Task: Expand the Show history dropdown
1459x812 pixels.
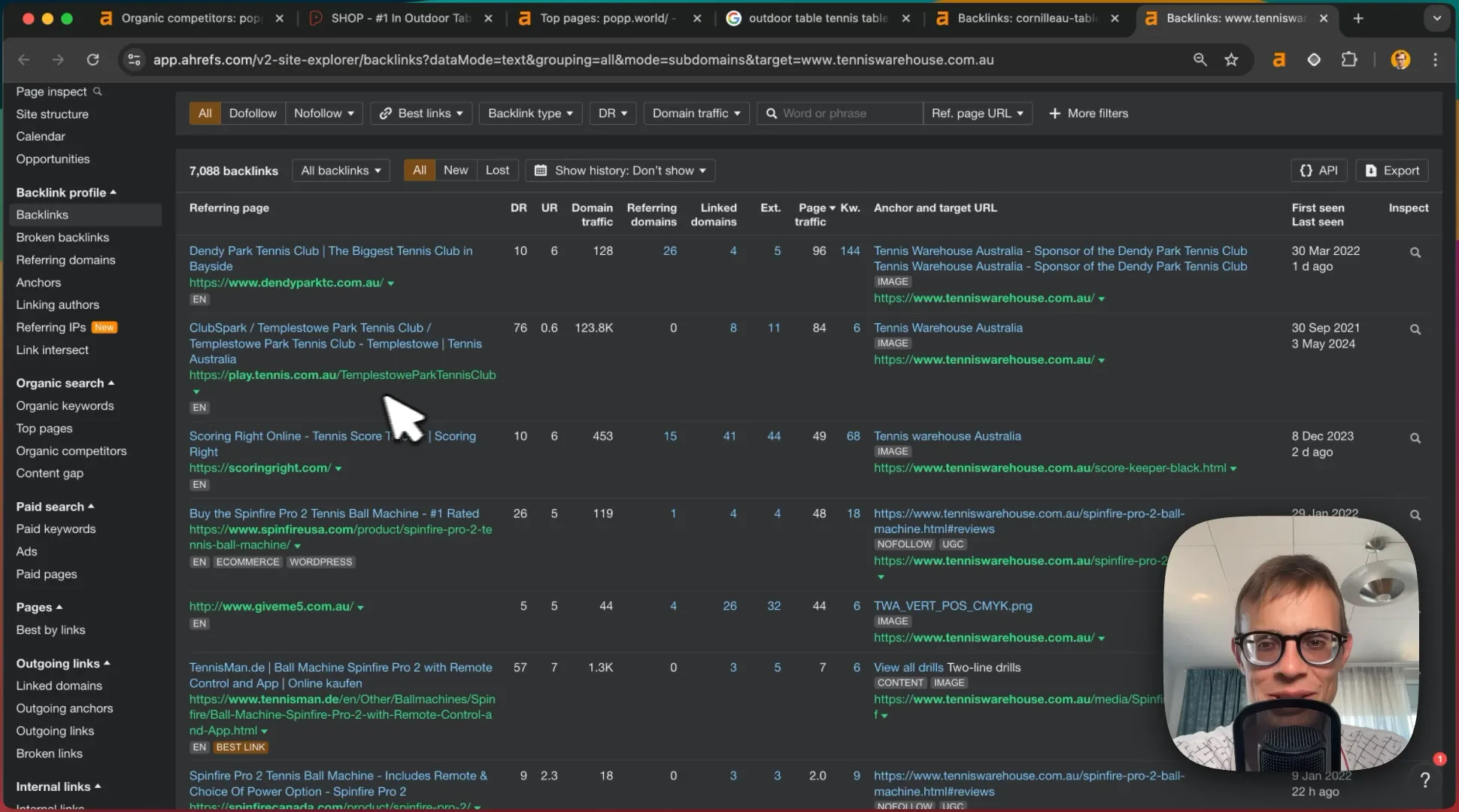Action: pyautogui.click(x=620, y=170)
